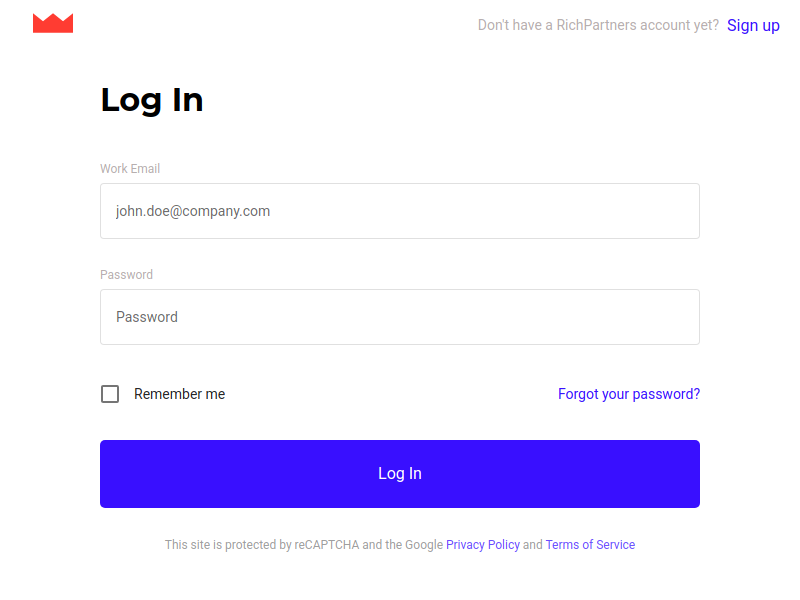Open the Sign up link
The image size is (800, 600).
point(753,25)
